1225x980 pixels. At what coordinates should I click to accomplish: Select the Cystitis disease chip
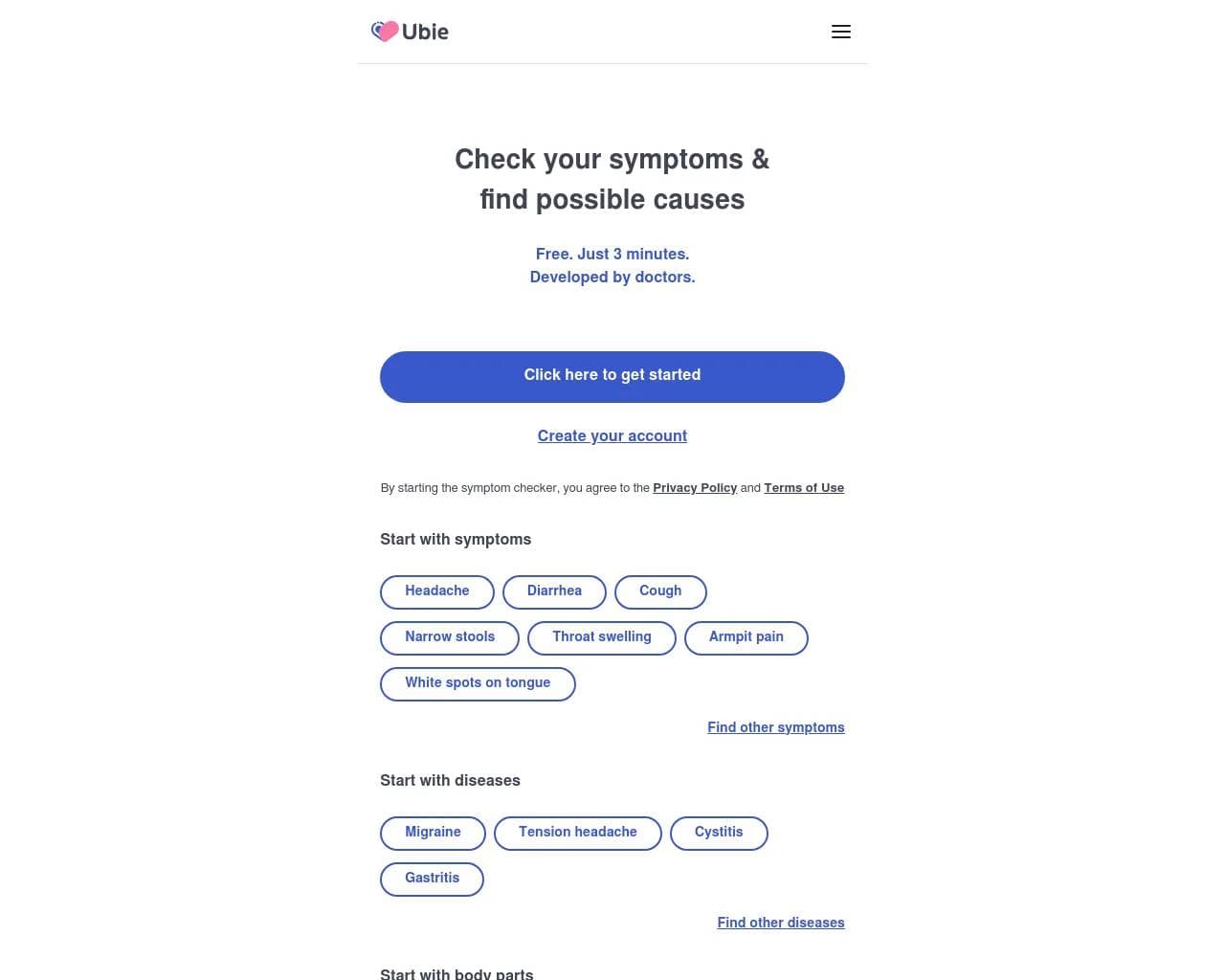[x=719, y=833]
